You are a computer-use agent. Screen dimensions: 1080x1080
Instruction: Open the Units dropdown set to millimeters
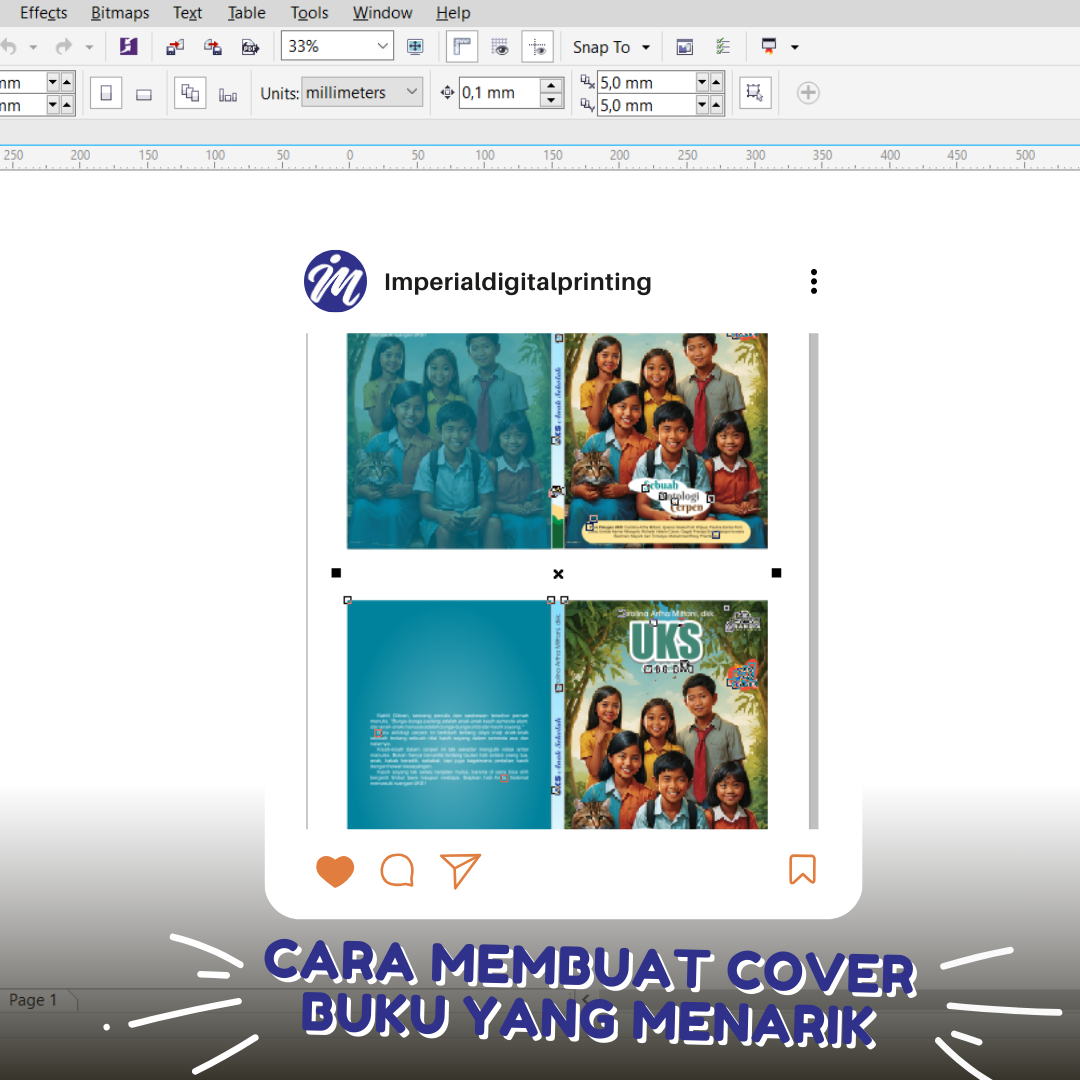click(x=362, y=92)
